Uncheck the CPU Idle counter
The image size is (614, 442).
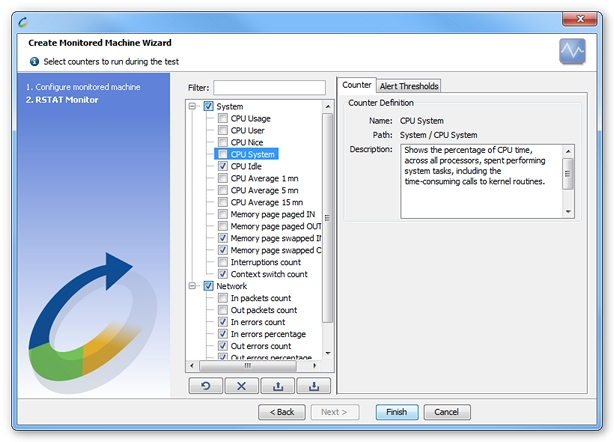pos(223,166)
